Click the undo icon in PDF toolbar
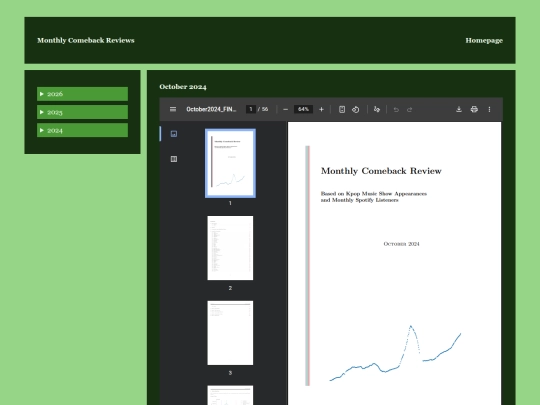540x405 pixels. 396,109
